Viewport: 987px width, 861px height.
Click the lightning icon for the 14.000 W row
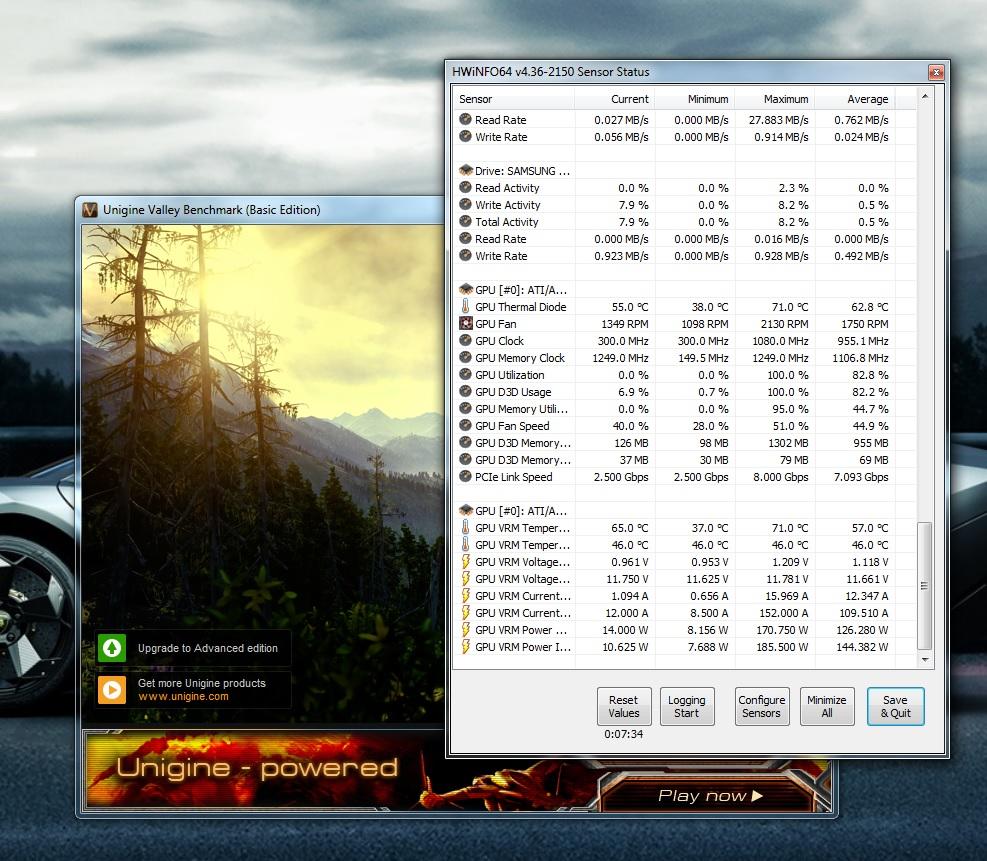point(465,629)
